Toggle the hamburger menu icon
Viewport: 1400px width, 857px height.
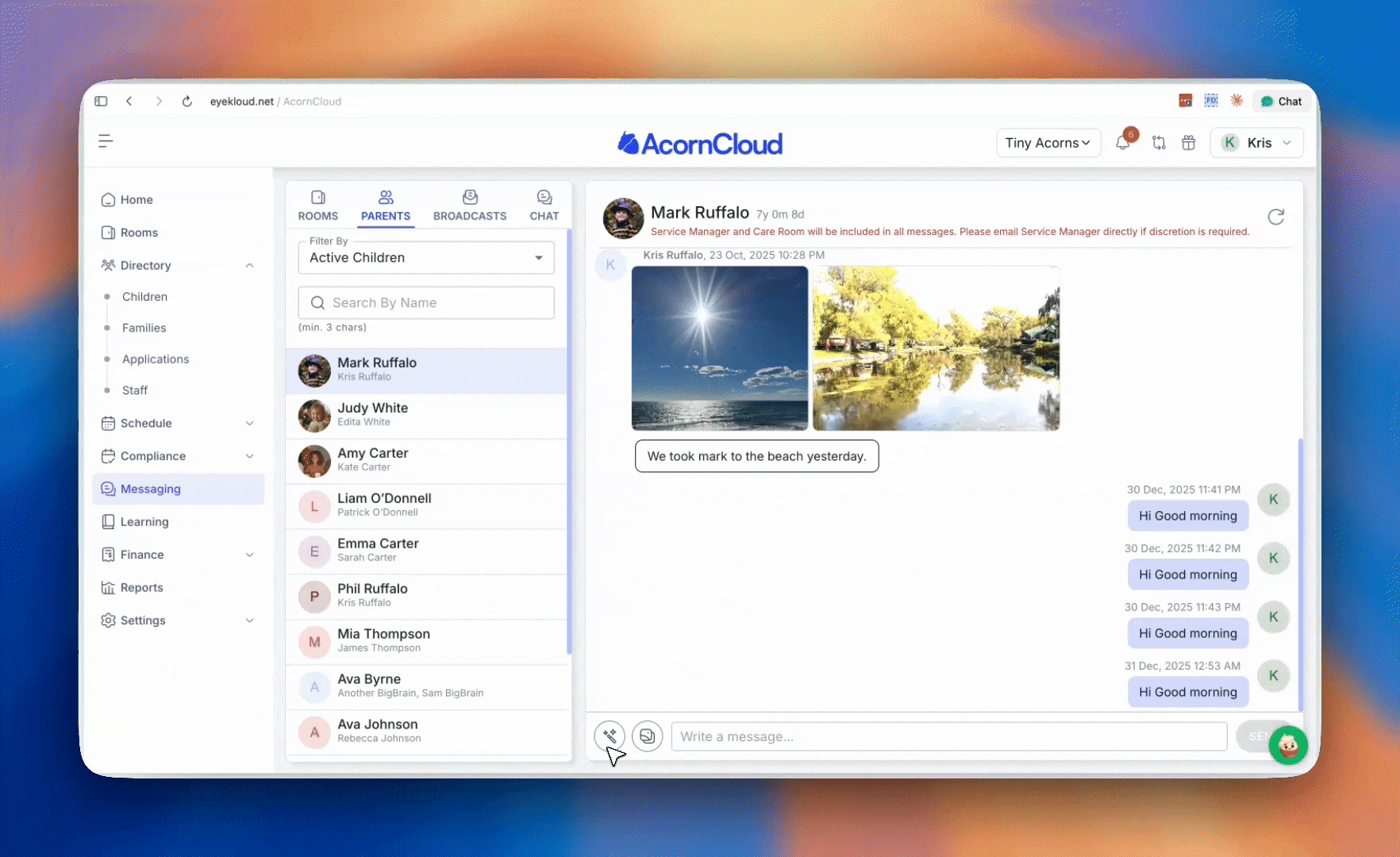(x=106, y=141)
